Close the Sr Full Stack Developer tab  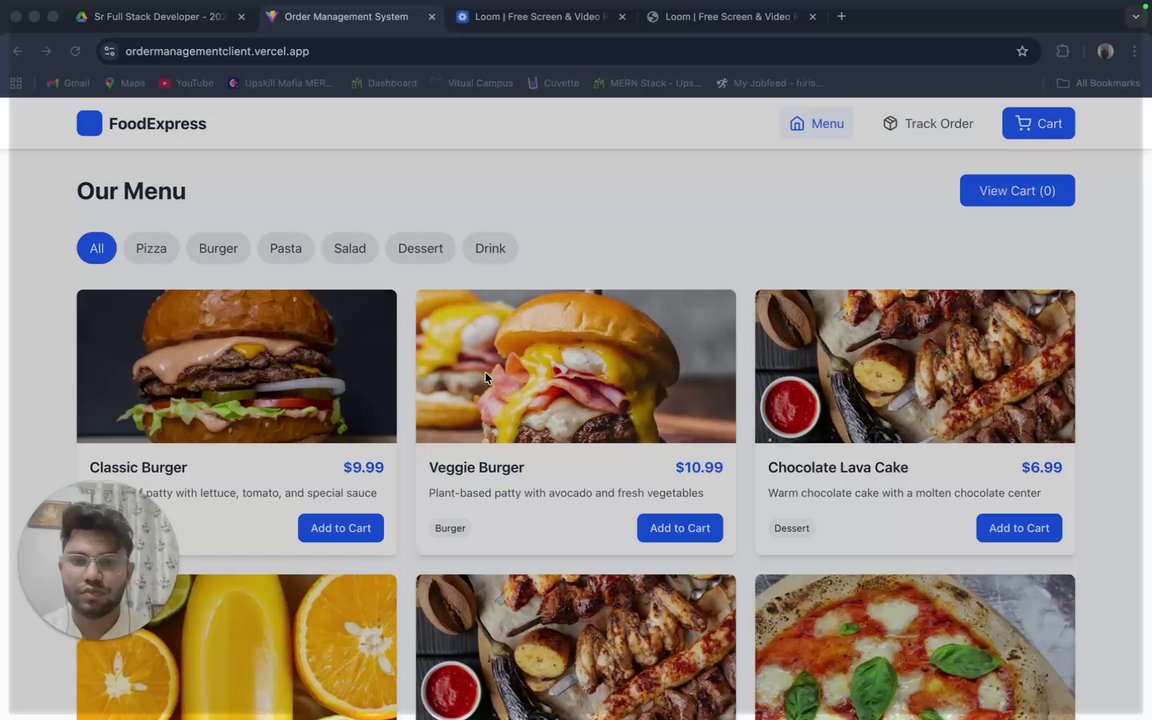tap(241, 17)
